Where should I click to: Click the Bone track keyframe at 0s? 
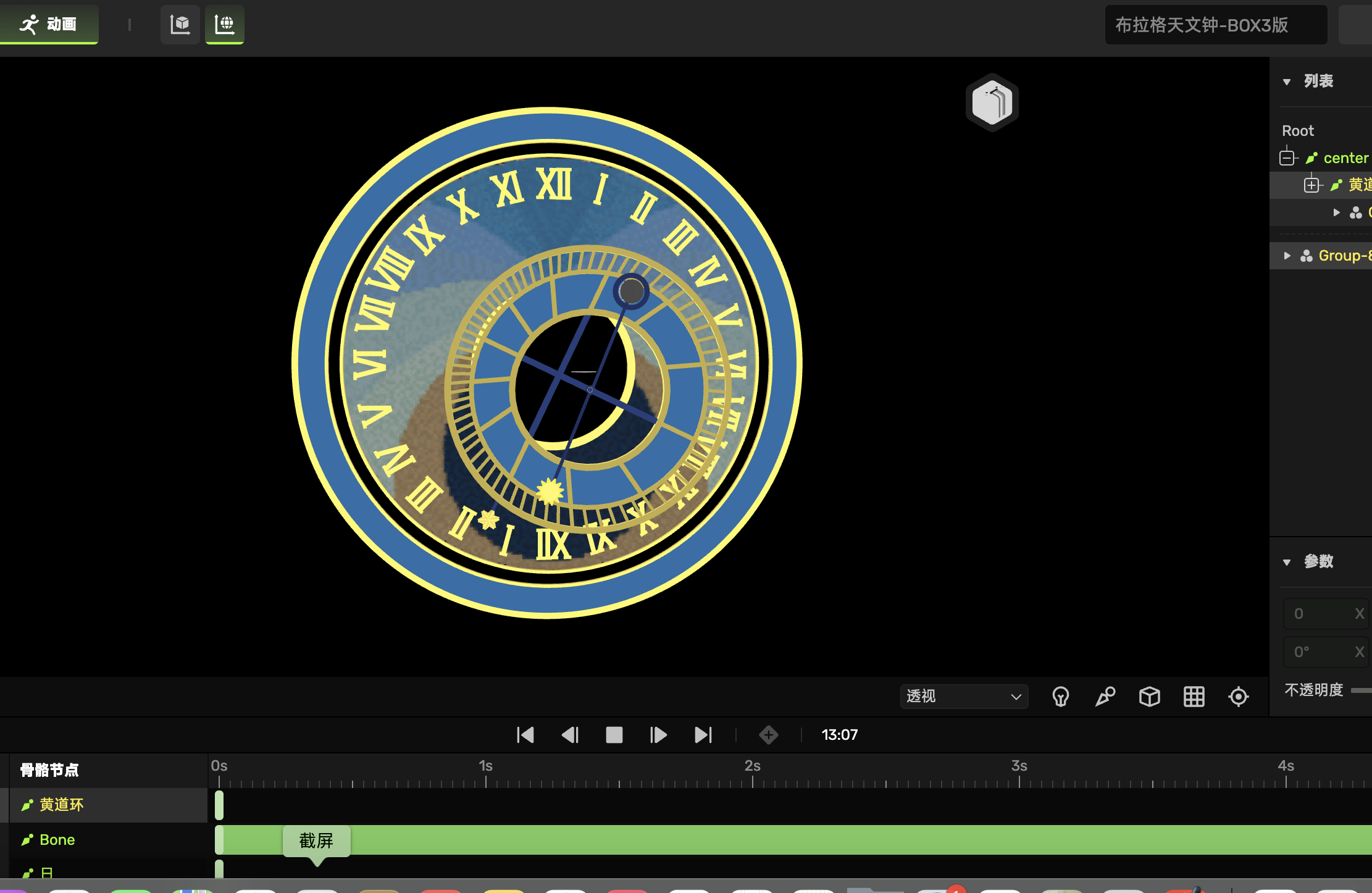click(219, 840)
